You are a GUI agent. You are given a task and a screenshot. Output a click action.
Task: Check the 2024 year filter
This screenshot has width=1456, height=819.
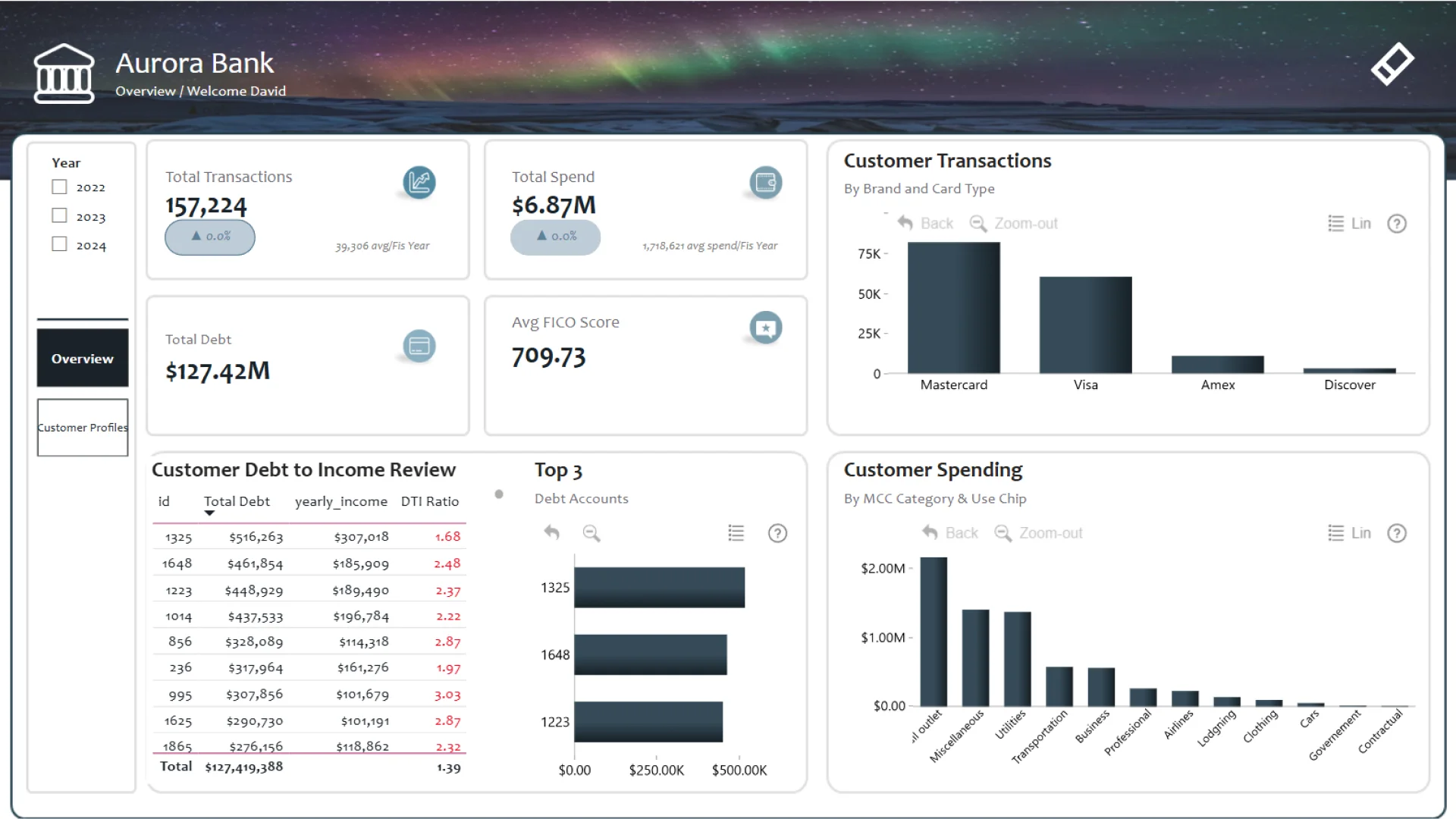(59, 244)
